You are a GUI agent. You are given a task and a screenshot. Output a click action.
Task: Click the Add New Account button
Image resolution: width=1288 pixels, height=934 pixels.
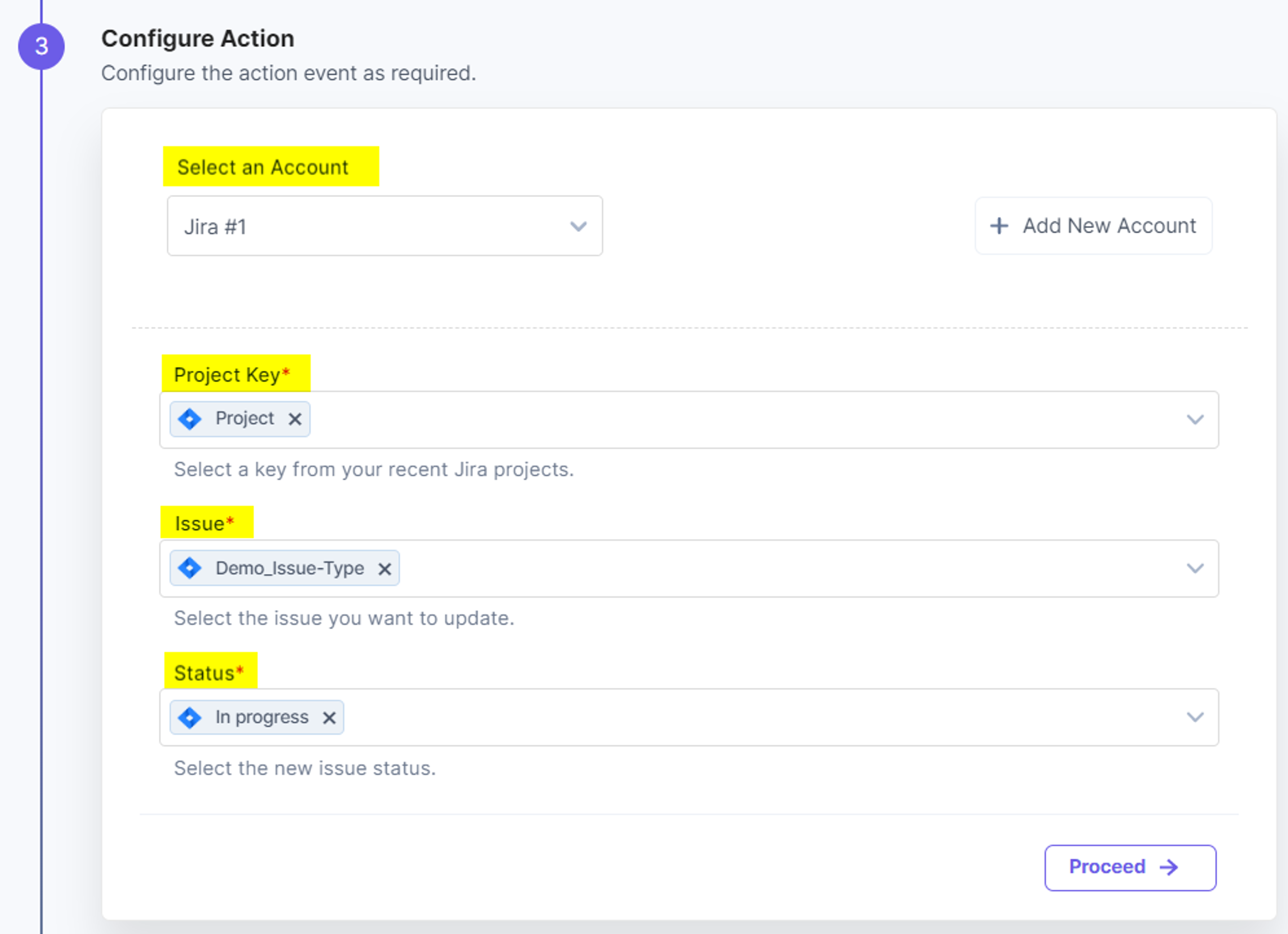point(1093,226)
